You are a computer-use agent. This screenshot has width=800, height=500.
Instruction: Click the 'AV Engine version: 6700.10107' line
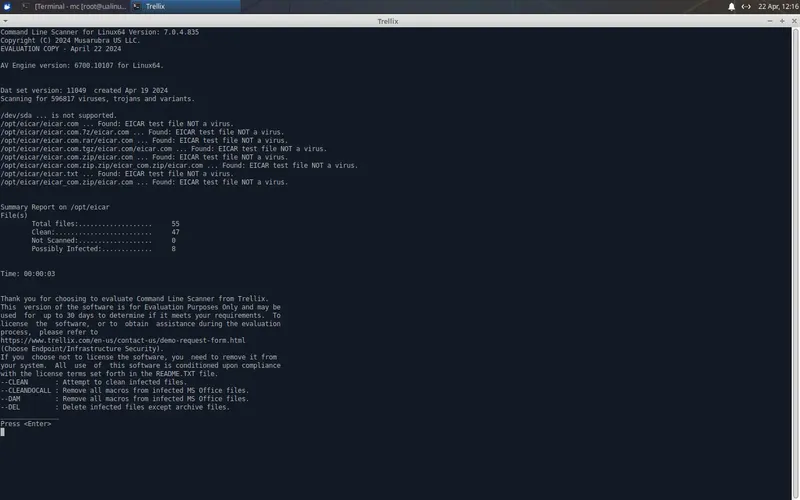[x=82, y=65]
